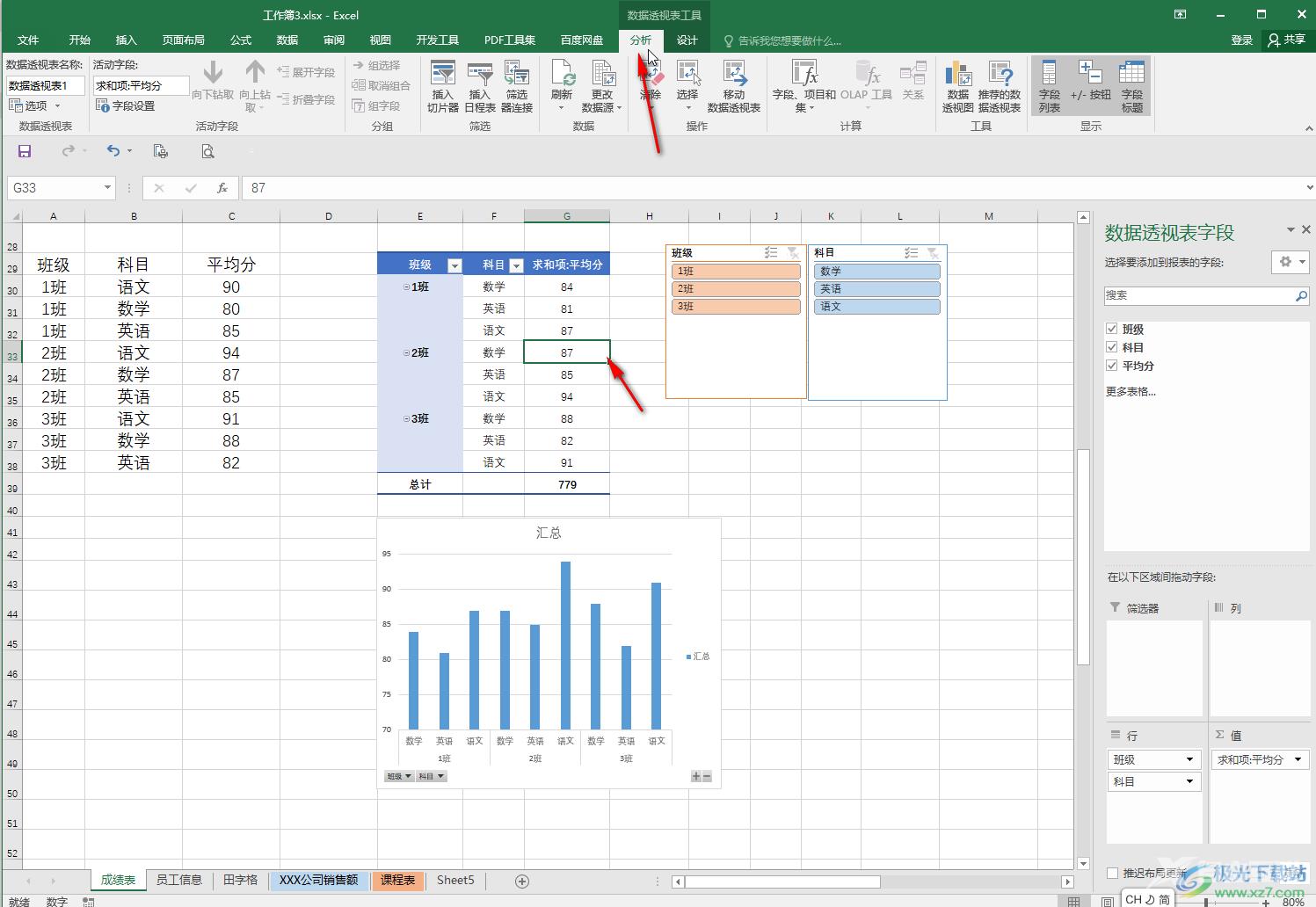Toggle Field Headers display
Screen dimensions: 1316x907
(x=1132, y=86)
